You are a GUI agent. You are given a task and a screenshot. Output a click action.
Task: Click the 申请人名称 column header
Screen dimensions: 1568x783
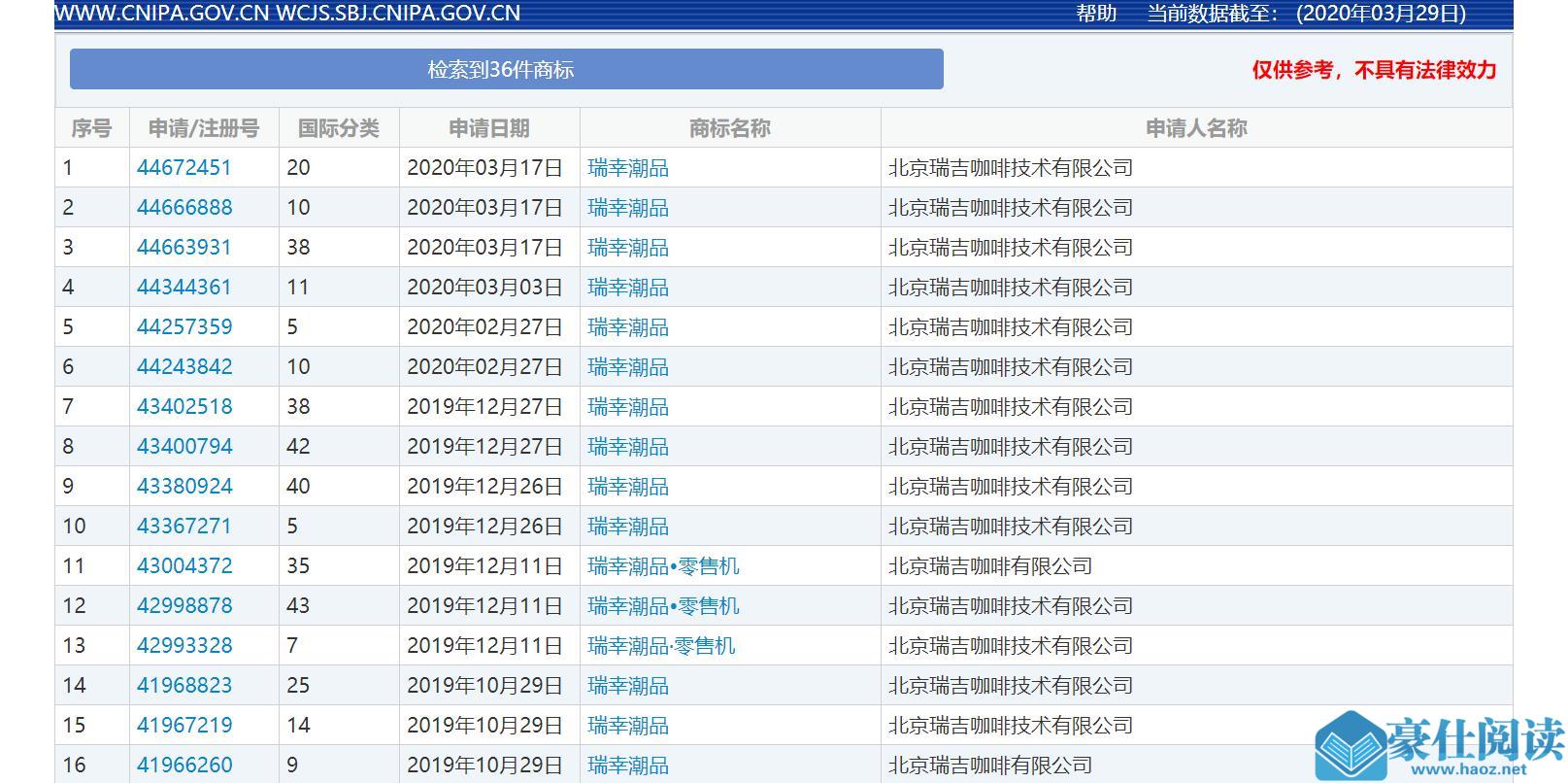[1196, 128]
